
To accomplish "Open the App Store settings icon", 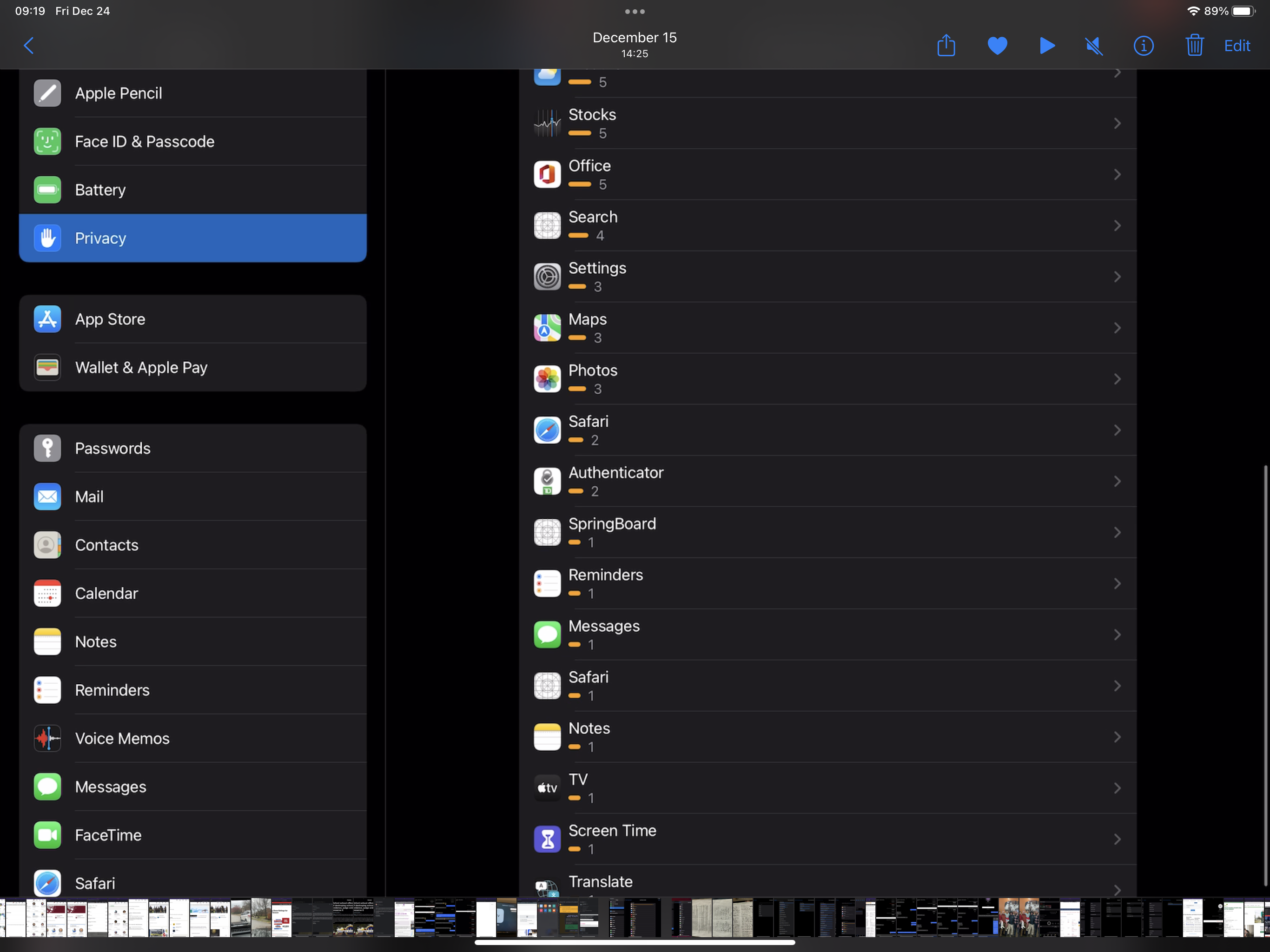I will click(47, 319).
